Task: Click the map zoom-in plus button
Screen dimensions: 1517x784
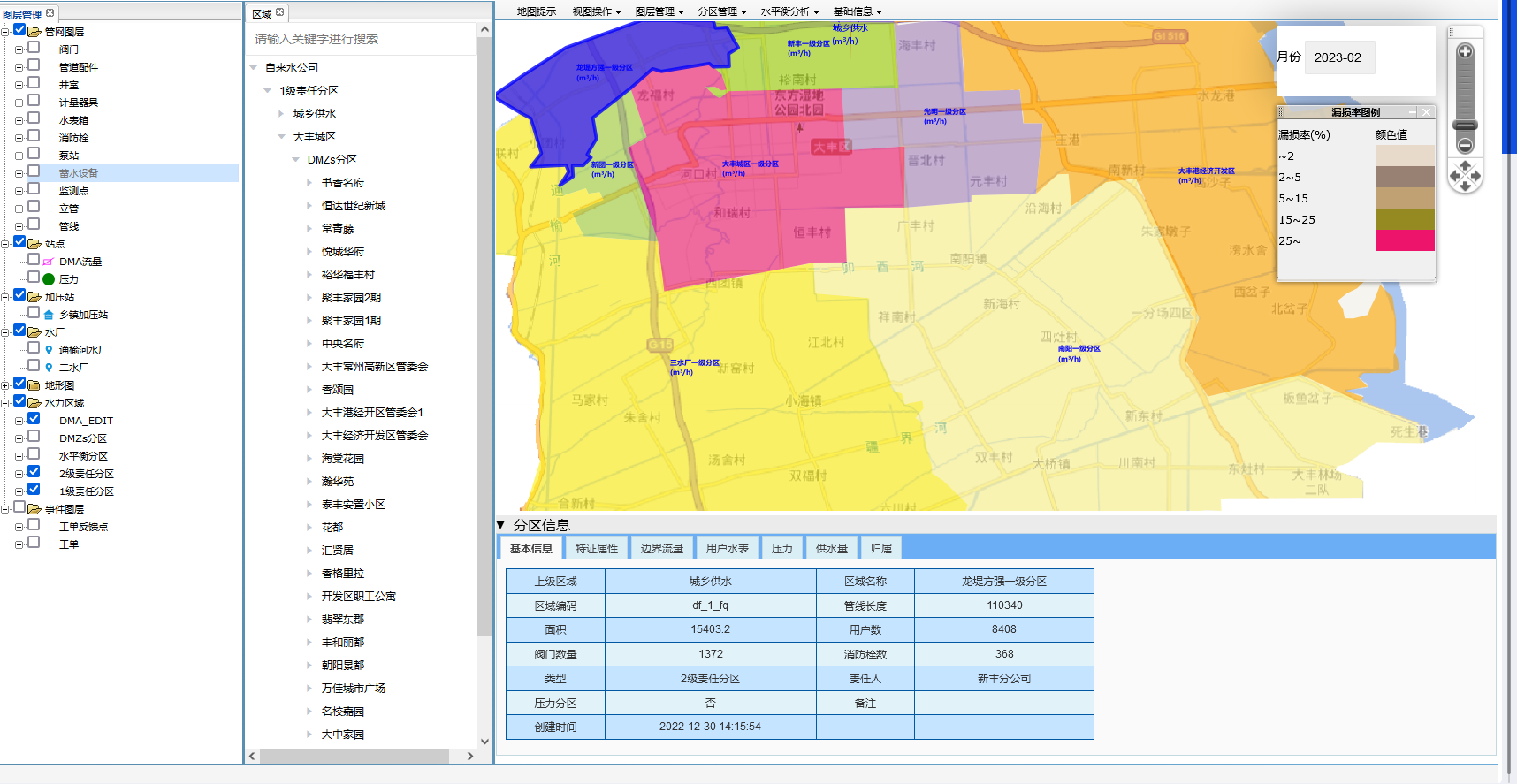Action: 1465,52
